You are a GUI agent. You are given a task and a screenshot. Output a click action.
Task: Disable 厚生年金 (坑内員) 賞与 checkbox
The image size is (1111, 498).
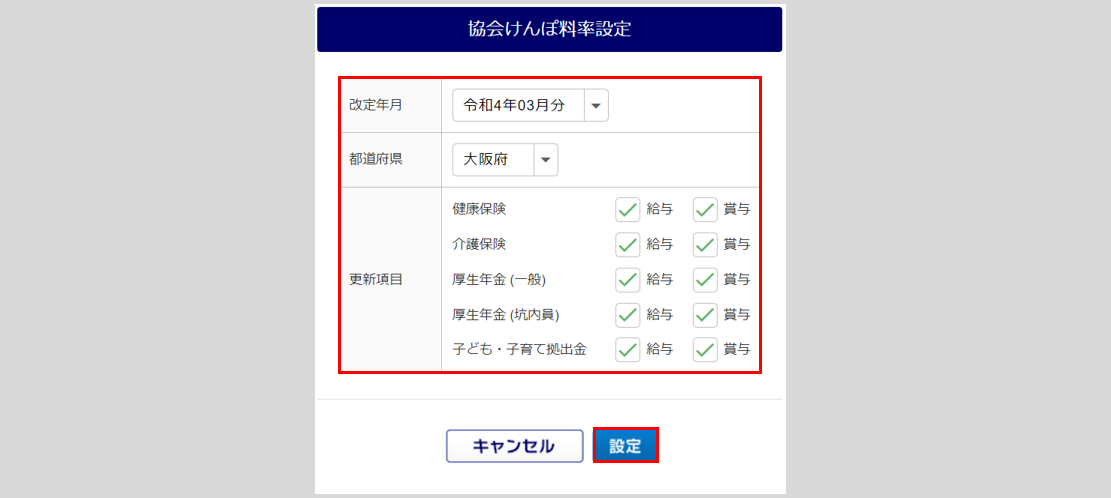click(706, 315)
